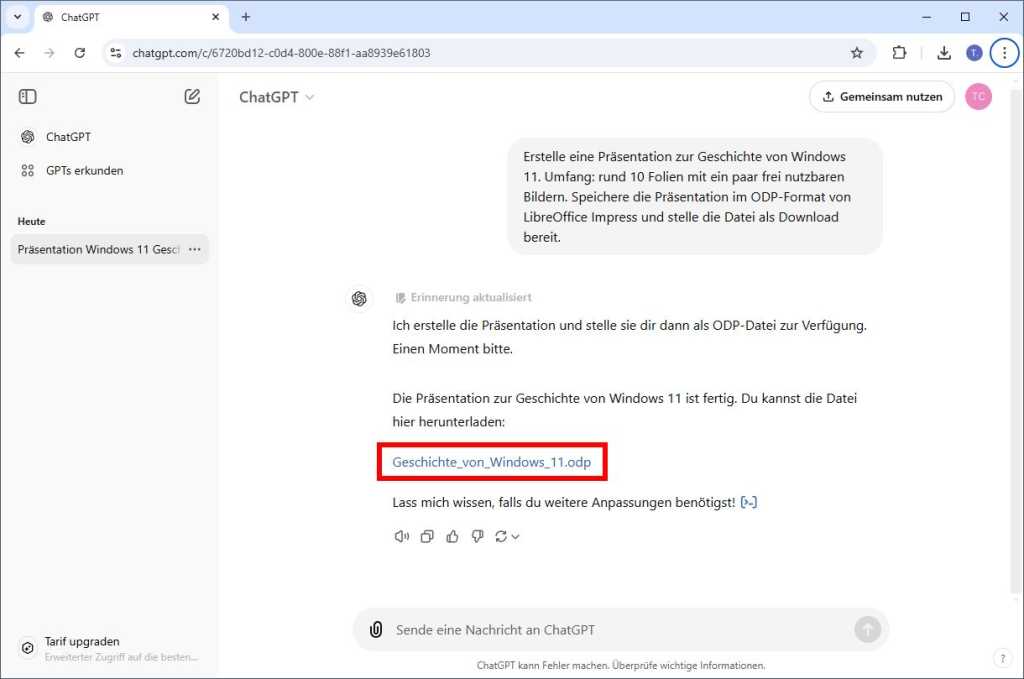This screenshot has height=679, width=1024.
Task: Select the read-aloud speaker icon
Action: pyautogui.click(x=401, y=536)
